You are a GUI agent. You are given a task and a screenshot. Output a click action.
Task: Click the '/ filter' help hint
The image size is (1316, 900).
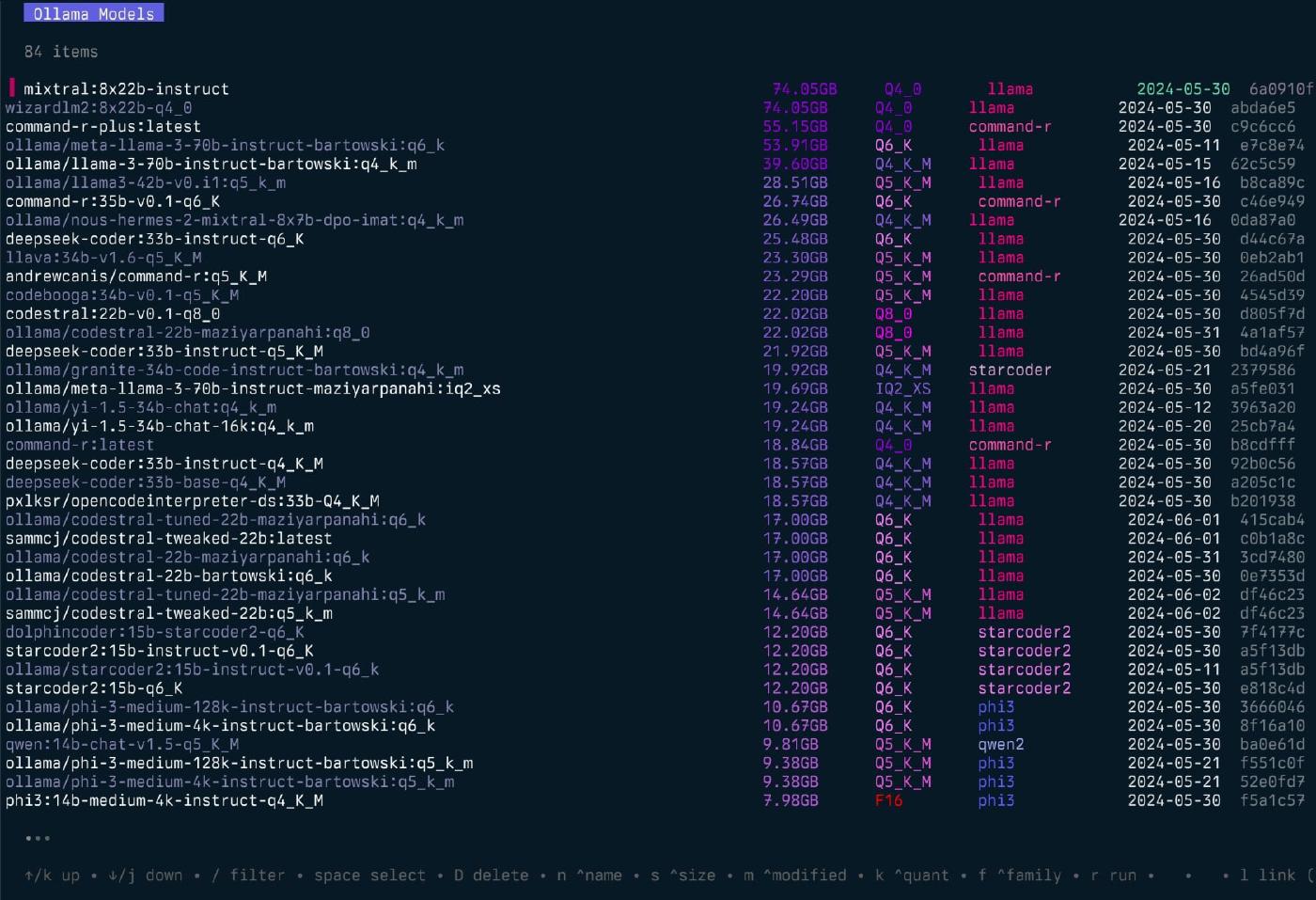[248, 876]
